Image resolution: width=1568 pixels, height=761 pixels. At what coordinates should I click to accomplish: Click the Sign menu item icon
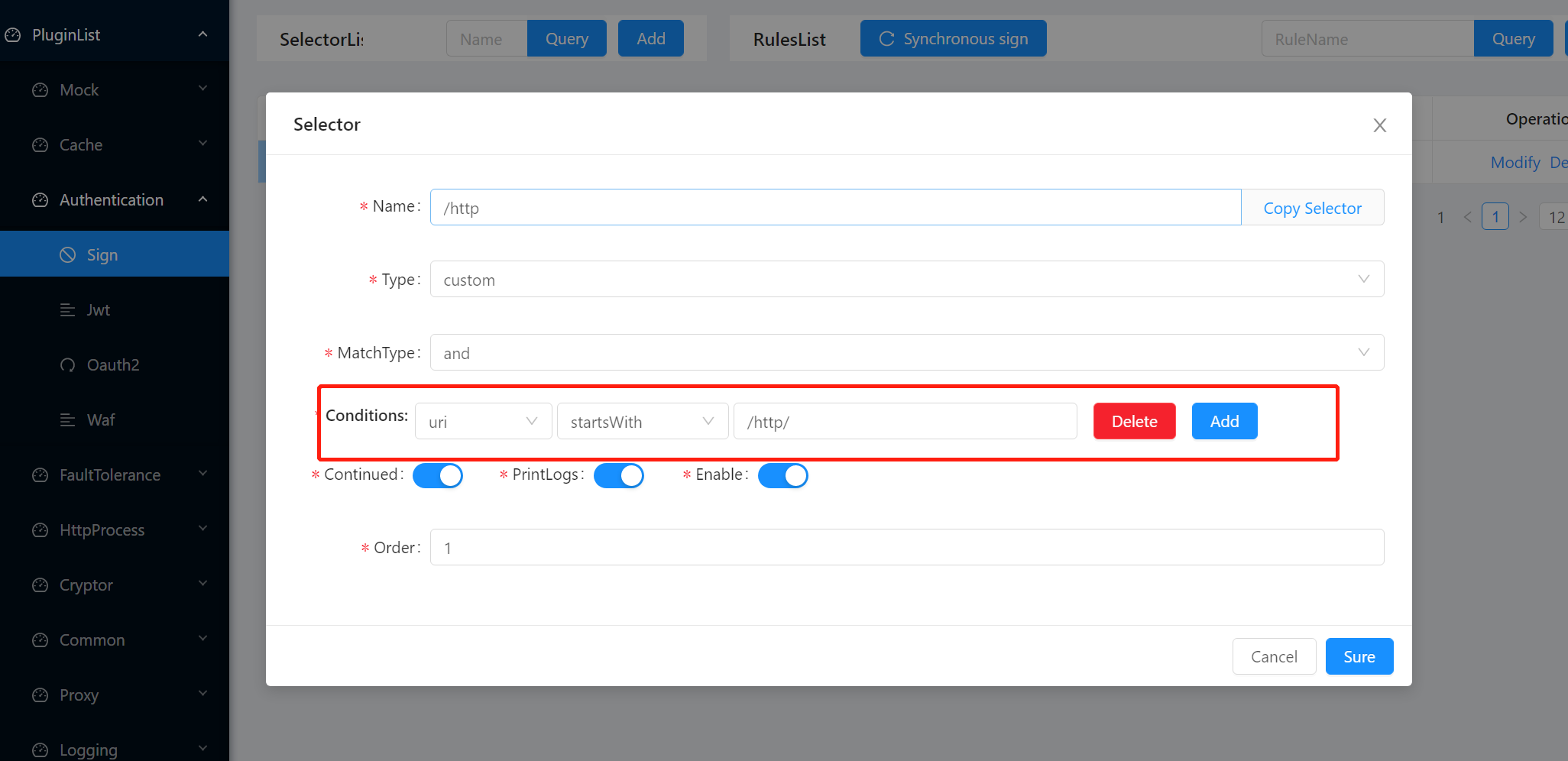click(x=68, y=255)
